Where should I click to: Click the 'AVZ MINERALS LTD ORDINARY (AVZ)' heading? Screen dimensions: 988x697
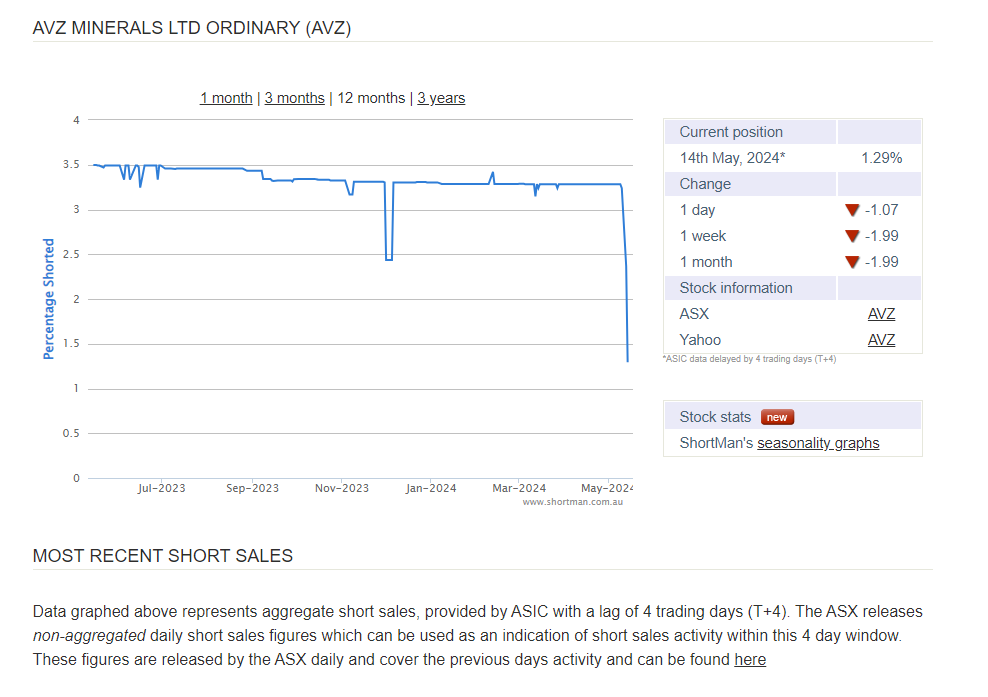click(192, 28)
